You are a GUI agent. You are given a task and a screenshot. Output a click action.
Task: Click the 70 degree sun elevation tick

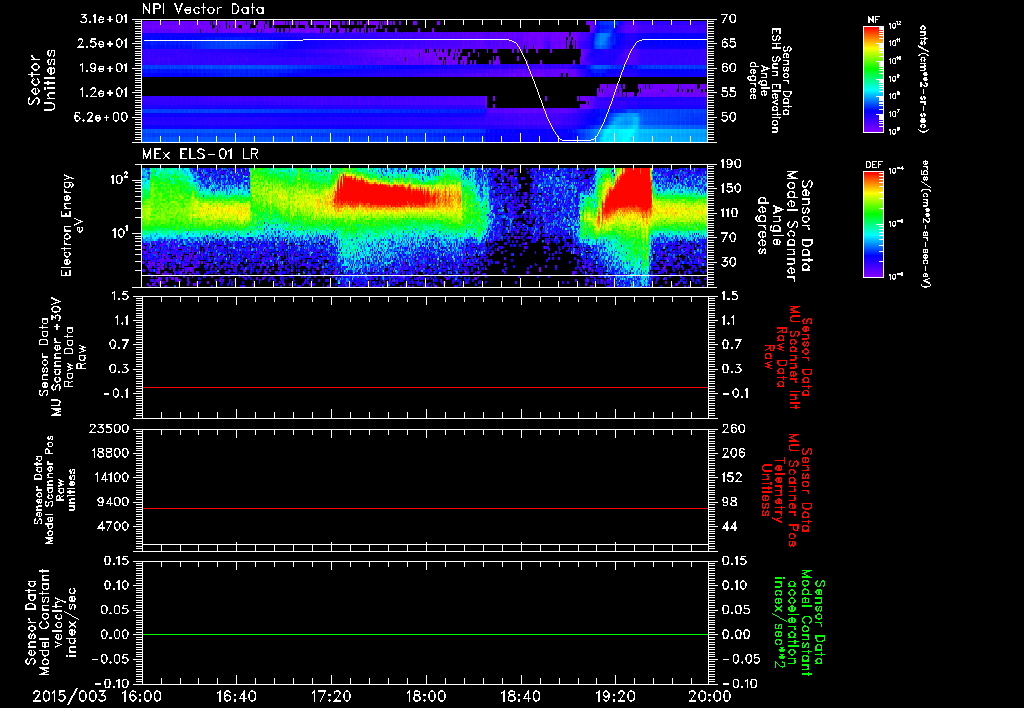click(x=729, y=19)
